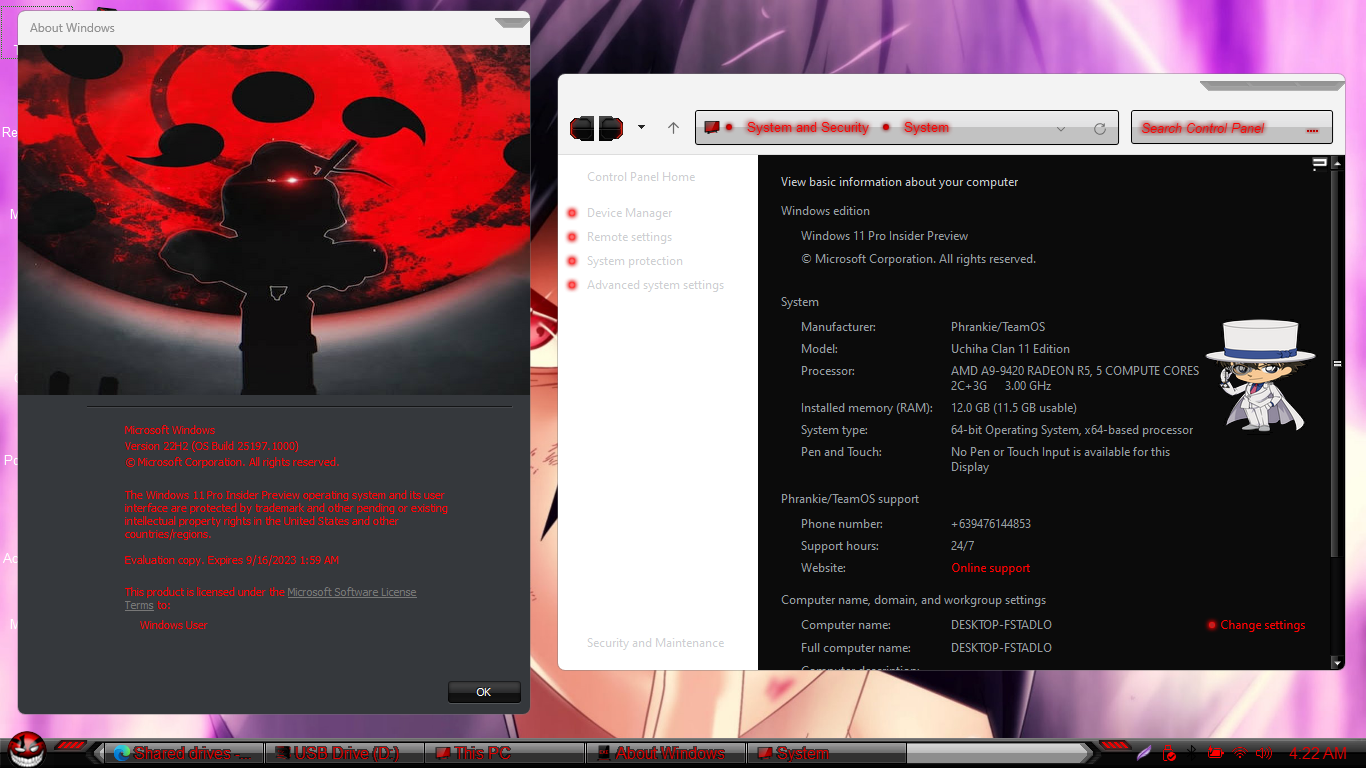Click the purple feather tray icon
Viewport: 1366px width, 768px height.
pyautogui.click(x=1144, y=753)
